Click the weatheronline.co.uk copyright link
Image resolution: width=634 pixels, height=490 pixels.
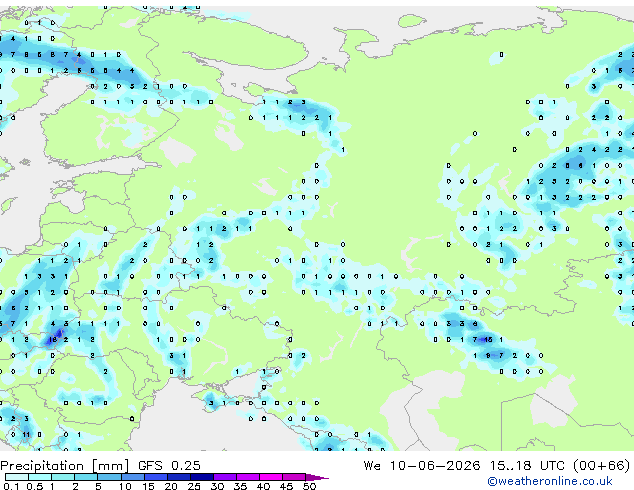click(550, 481)
